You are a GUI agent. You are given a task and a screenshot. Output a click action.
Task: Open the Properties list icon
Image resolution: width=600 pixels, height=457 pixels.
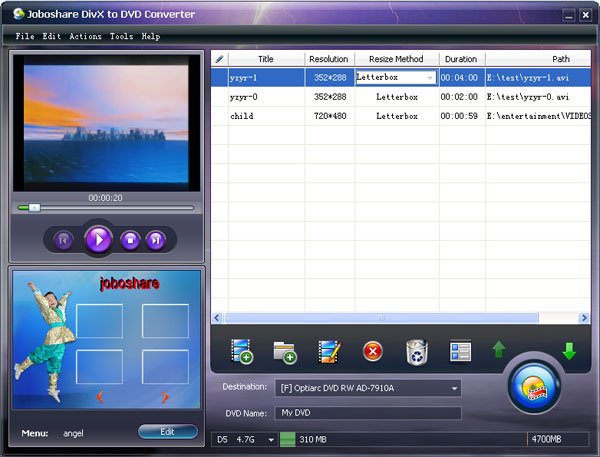pyautogui.click(x=460, y=351)
